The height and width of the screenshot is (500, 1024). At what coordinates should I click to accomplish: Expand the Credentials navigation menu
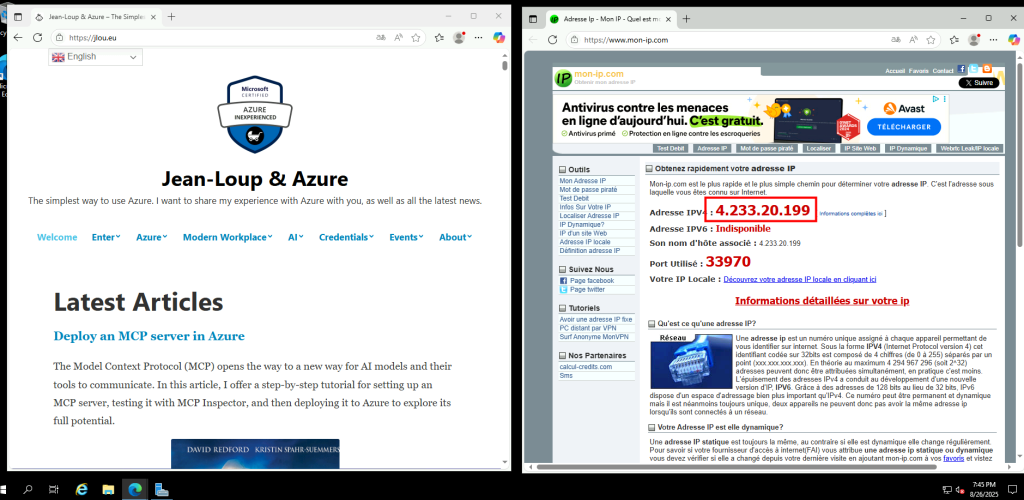click(346, 237)
